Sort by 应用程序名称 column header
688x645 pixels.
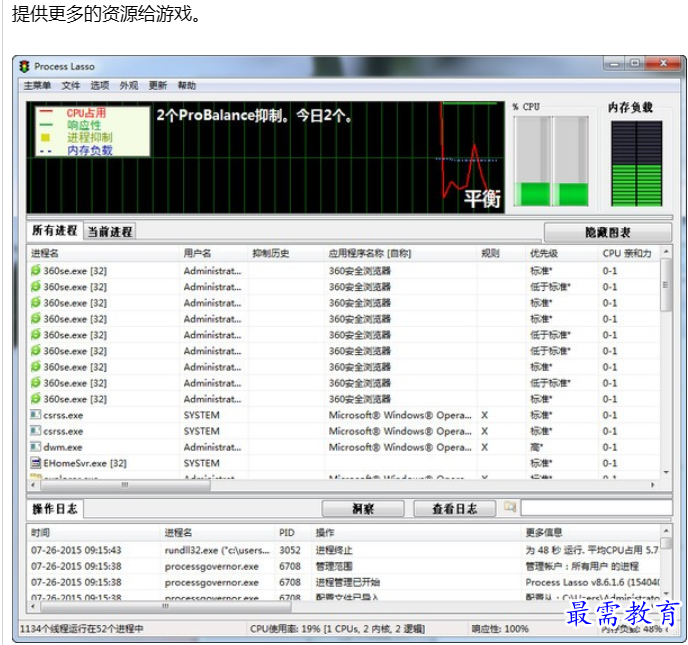401,253
